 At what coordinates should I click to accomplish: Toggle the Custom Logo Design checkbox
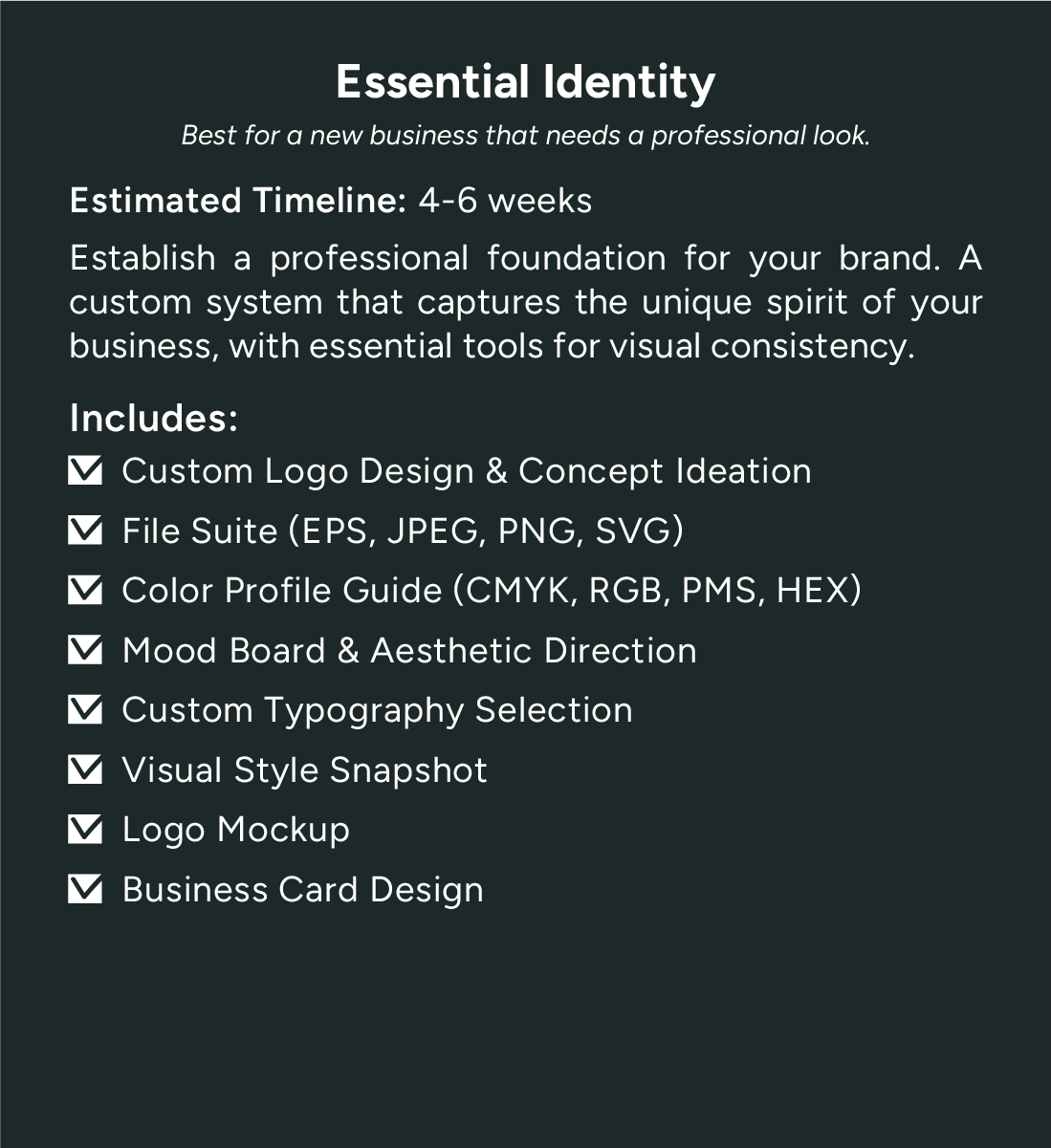click(x=85, y=471)
